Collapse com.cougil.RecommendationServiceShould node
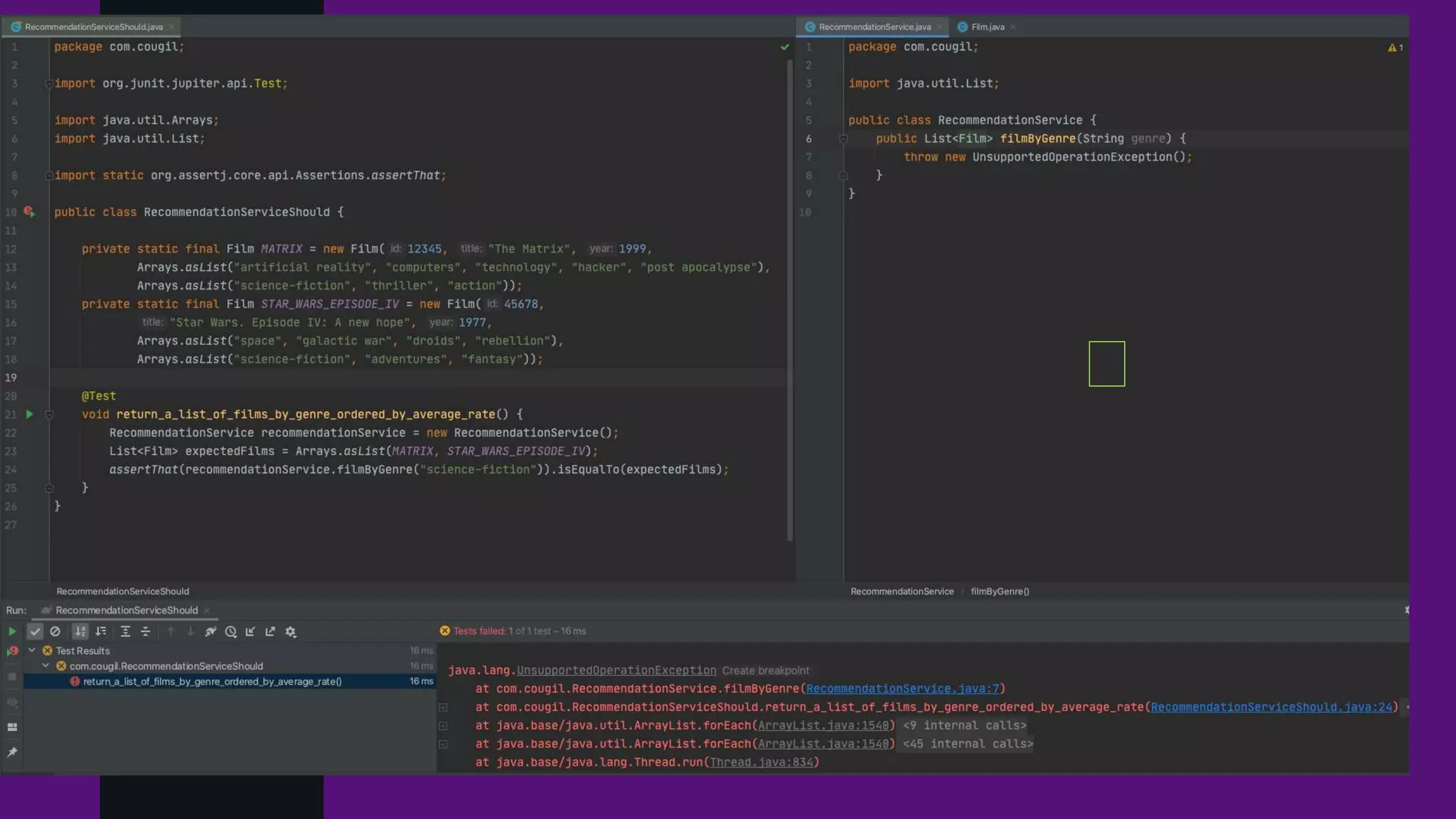The width and height of the screenshot is (1456, 819). tap(45, 666)
